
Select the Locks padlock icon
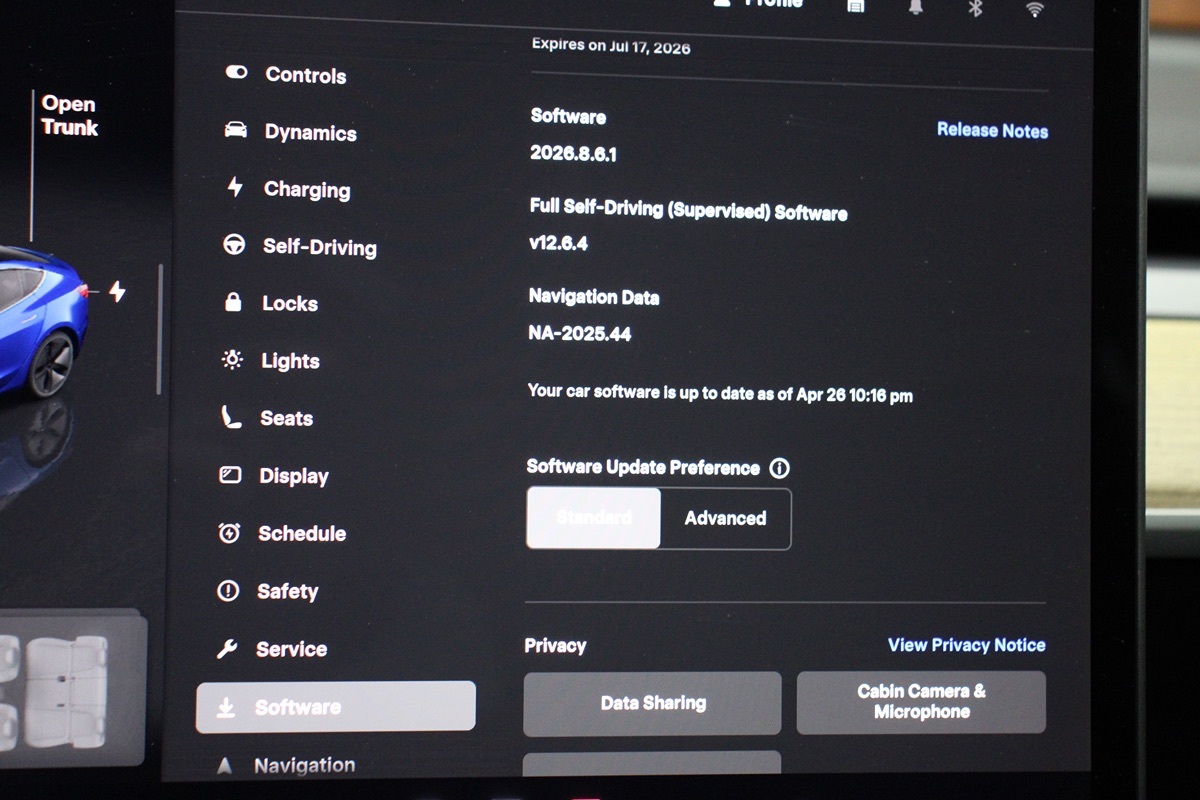pyautogui.click(x=233, y=302)
